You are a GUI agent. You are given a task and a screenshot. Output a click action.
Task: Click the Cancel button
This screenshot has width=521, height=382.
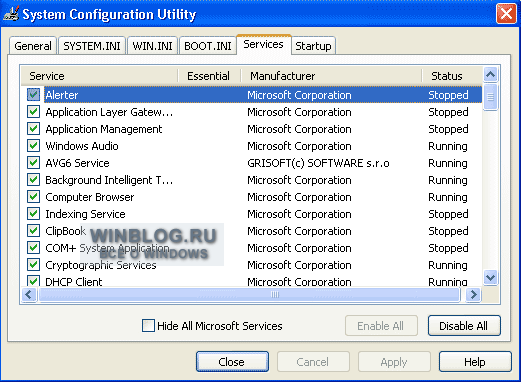[x=313, y=362]
